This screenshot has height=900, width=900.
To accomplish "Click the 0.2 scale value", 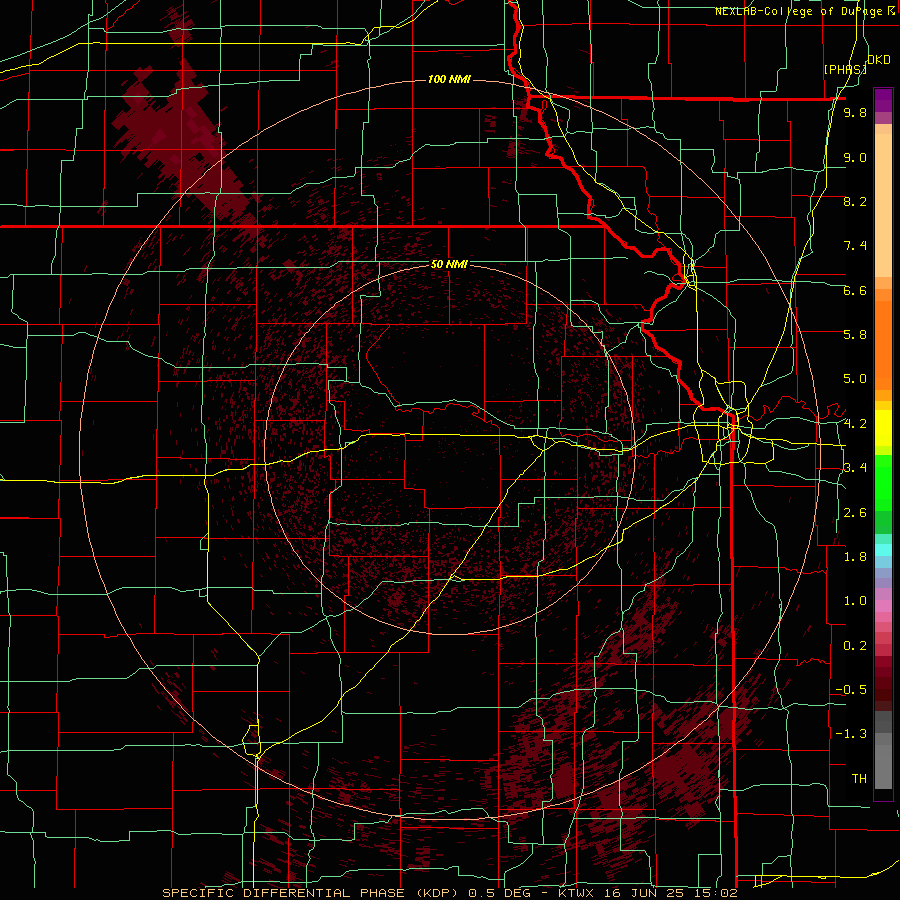I will (855, 646).
